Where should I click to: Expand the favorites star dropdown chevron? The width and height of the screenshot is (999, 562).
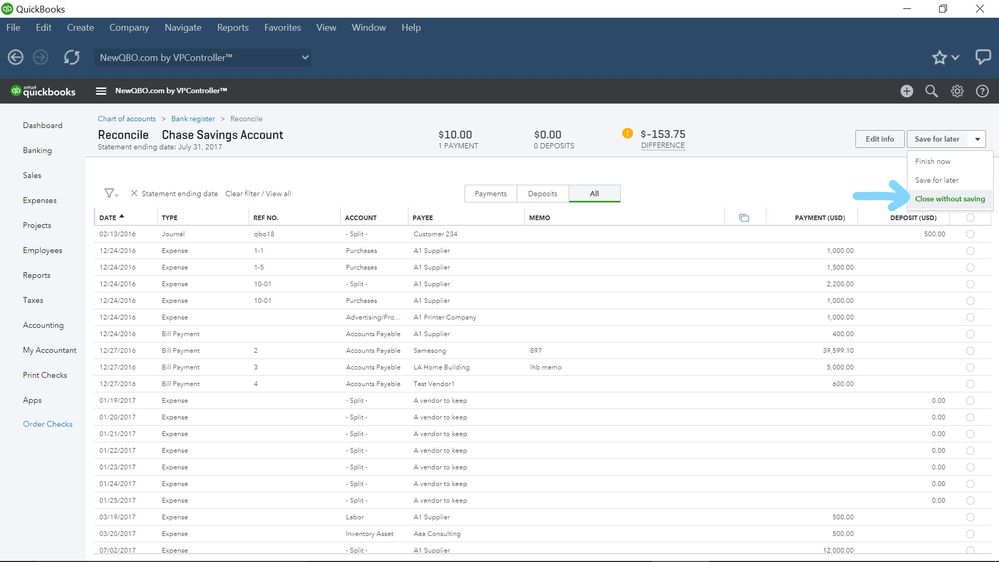pos(955,58)
